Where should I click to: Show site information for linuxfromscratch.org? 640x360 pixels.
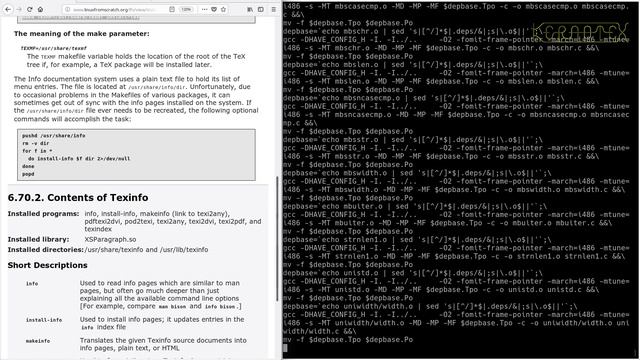[x=67, y=9]
